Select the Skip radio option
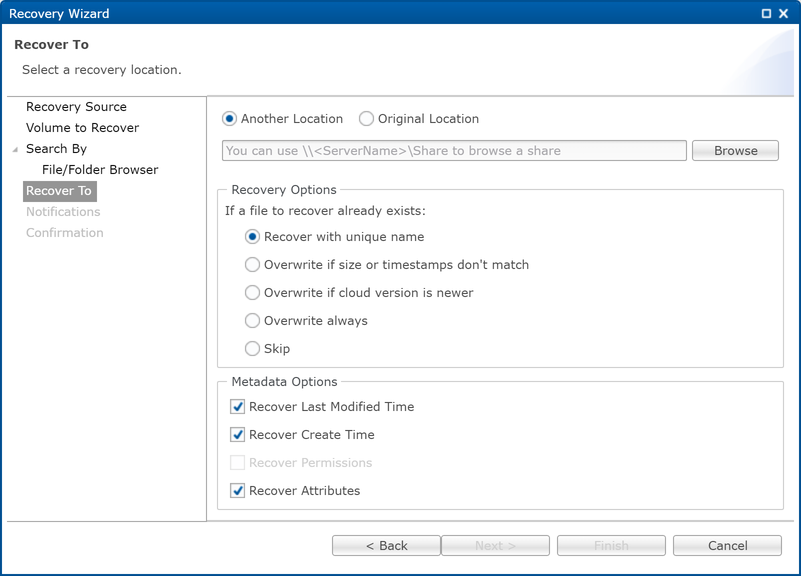Image resolution: width=801 pixels, height=576 pixels. 252,349
